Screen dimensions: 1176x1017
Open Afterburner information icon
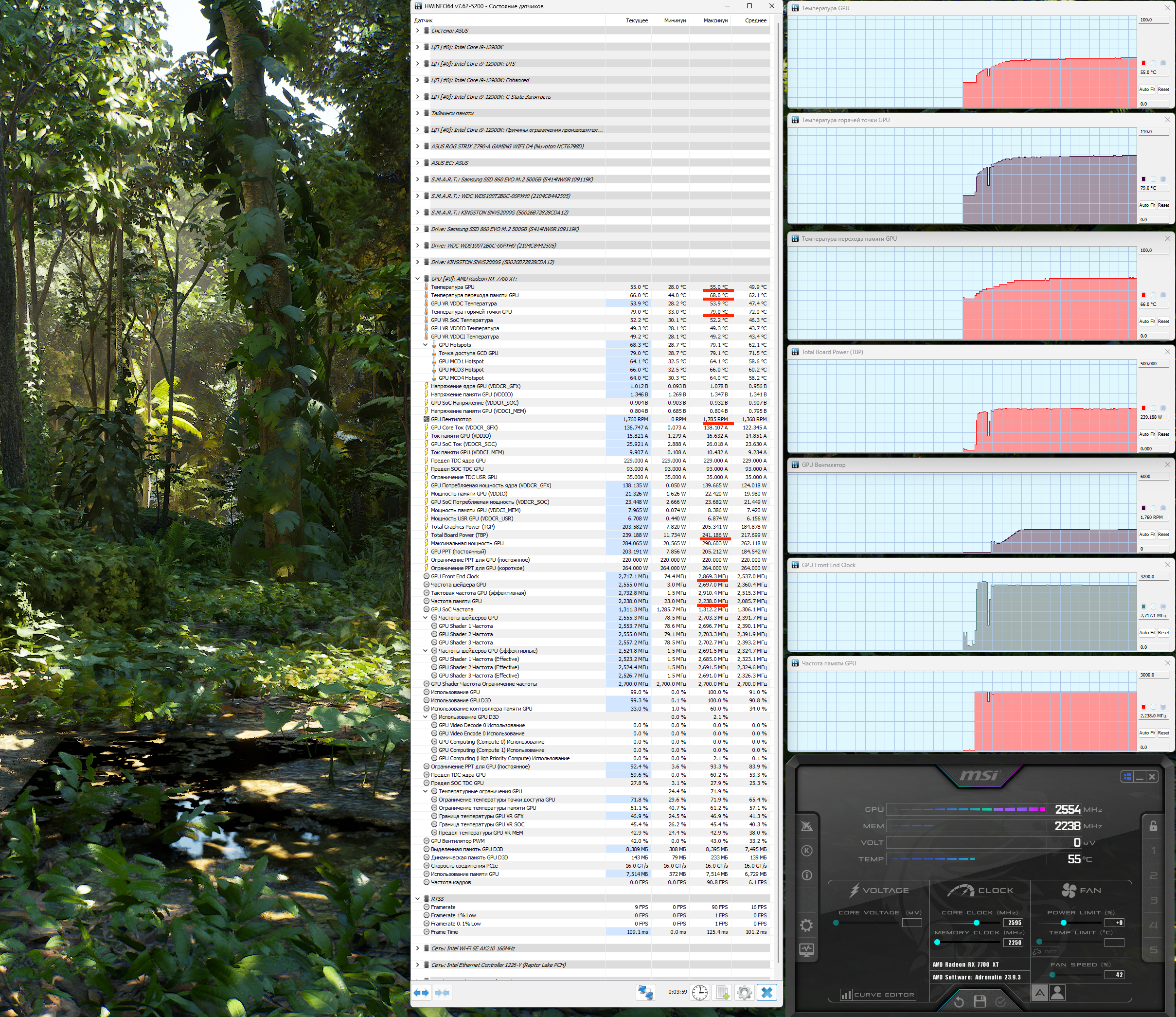(806, 875)
